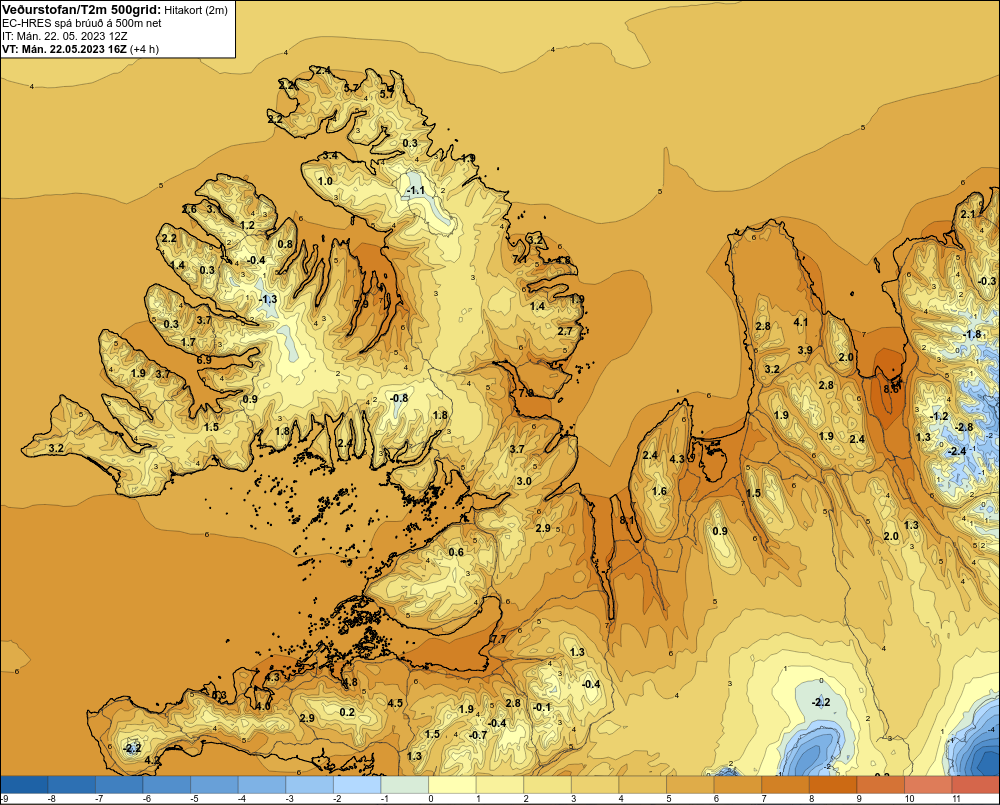
Task: Click the 2.6 temperature label
Action: coord(189,209)
